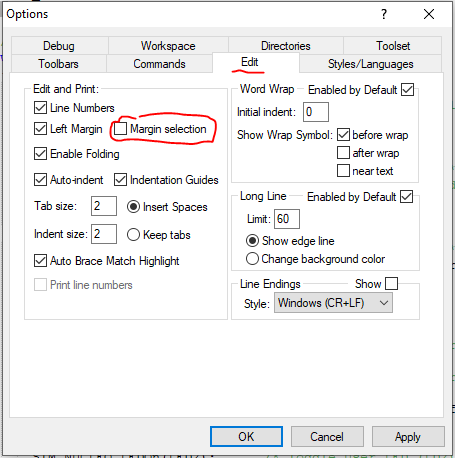Click the Tab size input field
Image resolution: width=455 pixels, height=458 pixels.
(104, 206)
